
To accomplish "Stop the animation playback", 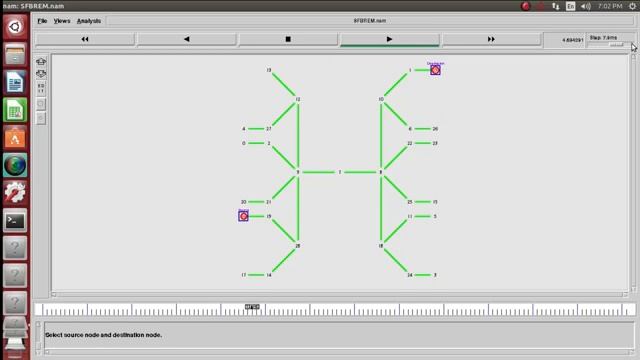I will click(288, 39).
